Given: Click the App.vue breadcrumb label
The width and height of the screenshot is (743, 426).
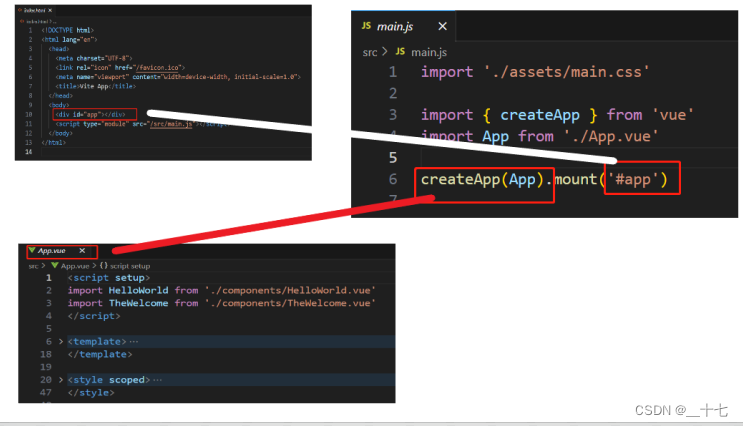Looking at the screenshot, I should (74, 266).
